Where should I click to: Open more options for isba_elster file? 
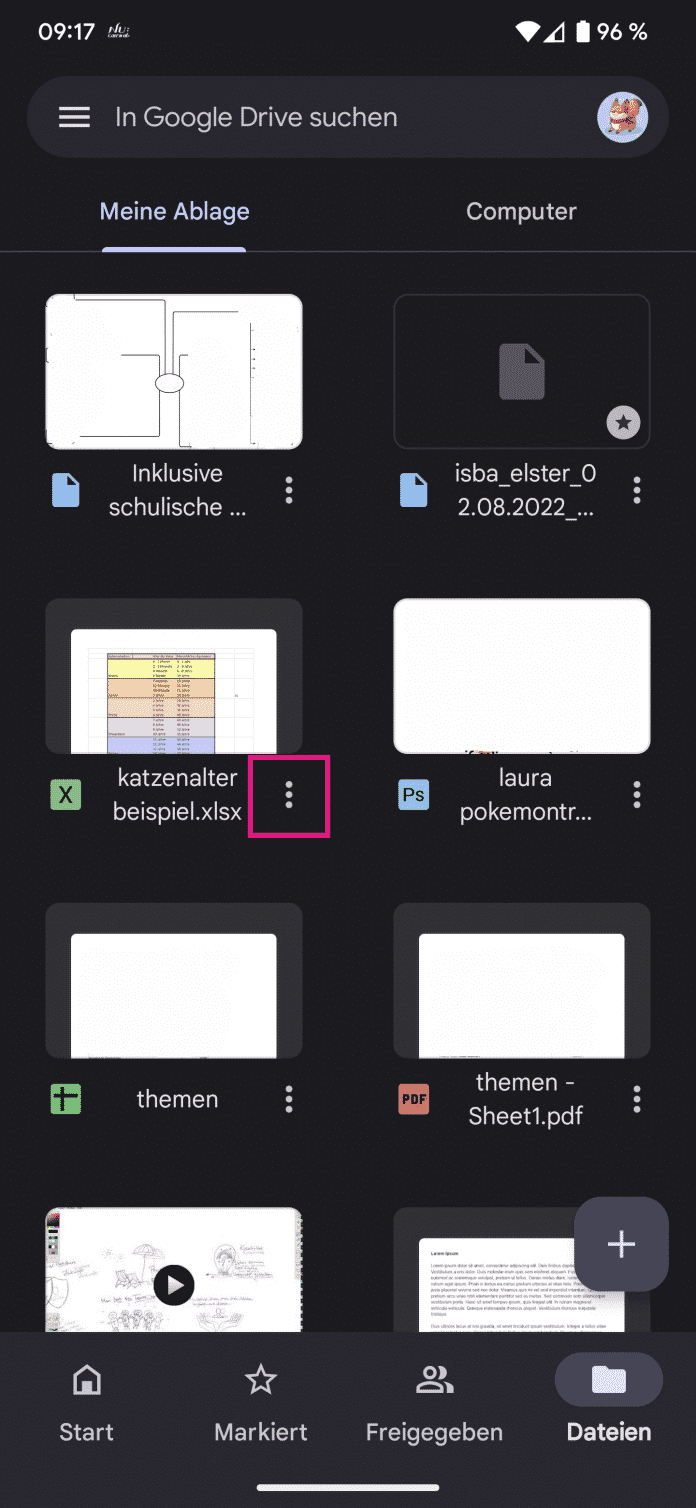pos(637,490)
